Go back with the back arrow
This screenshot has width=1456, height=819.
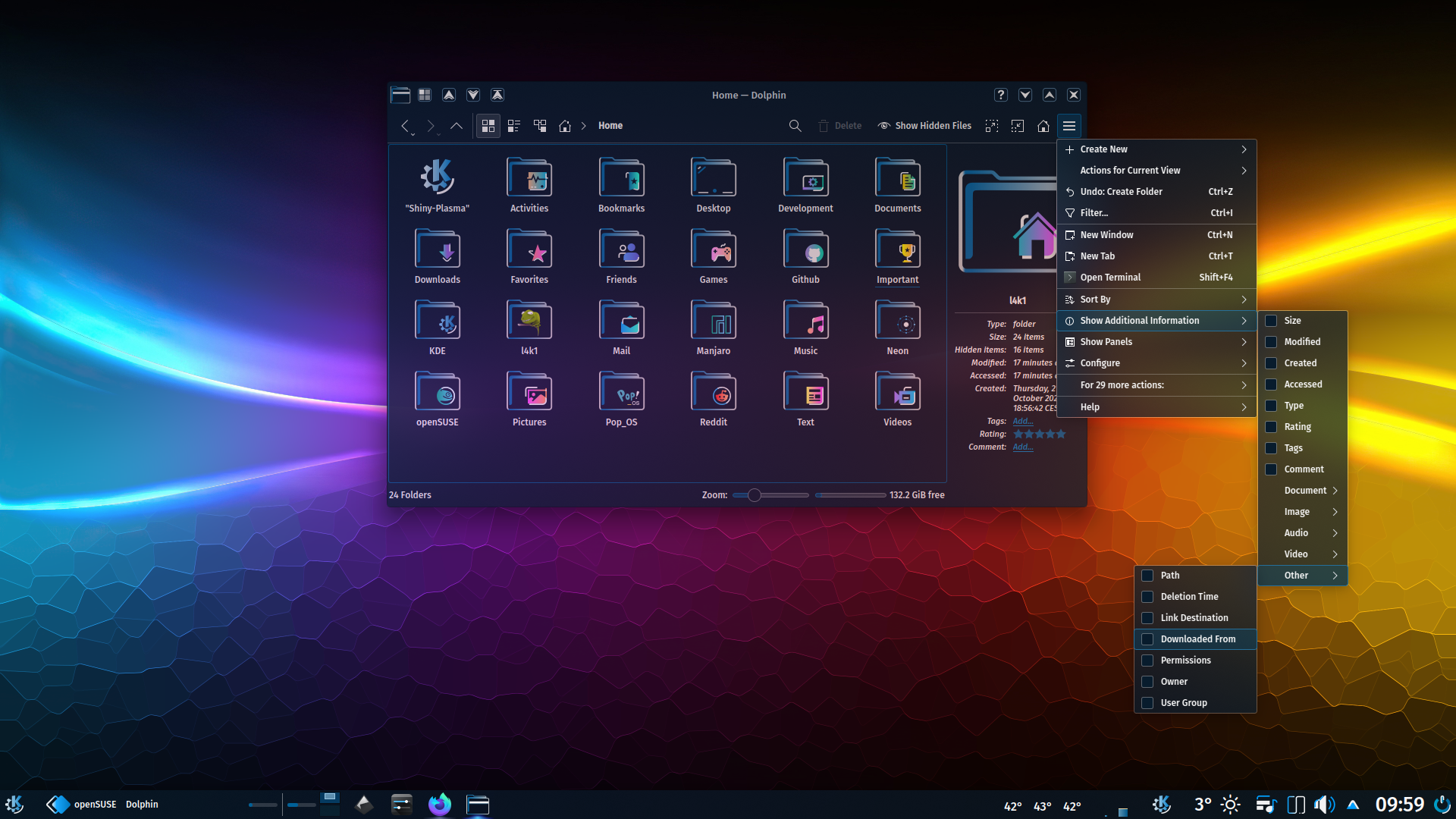pyautogui.click(x=405, y=126)
